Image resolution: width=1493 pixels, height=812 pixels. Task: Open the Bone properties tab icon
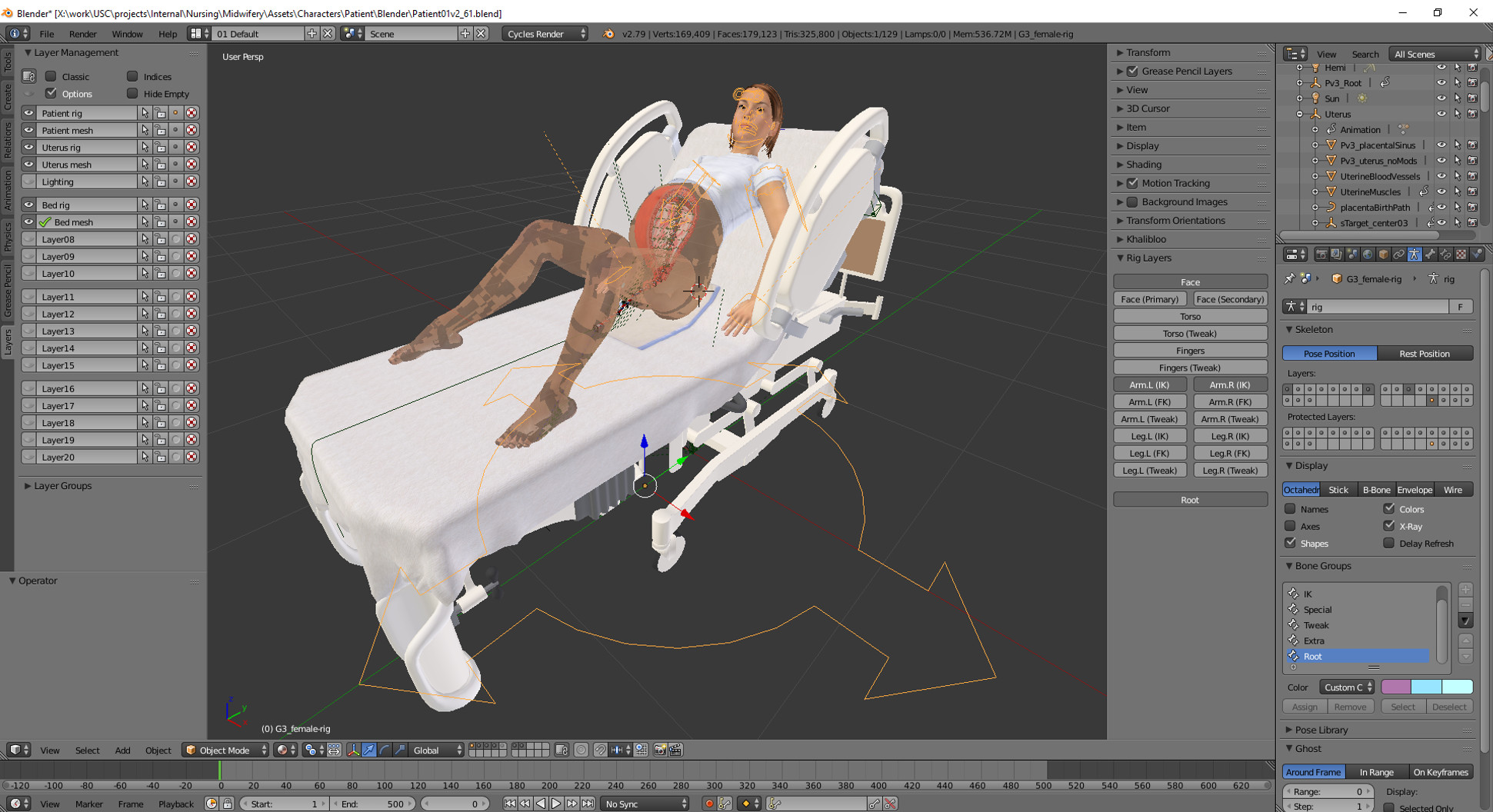pyautogui.click(x=1430, y=255)
